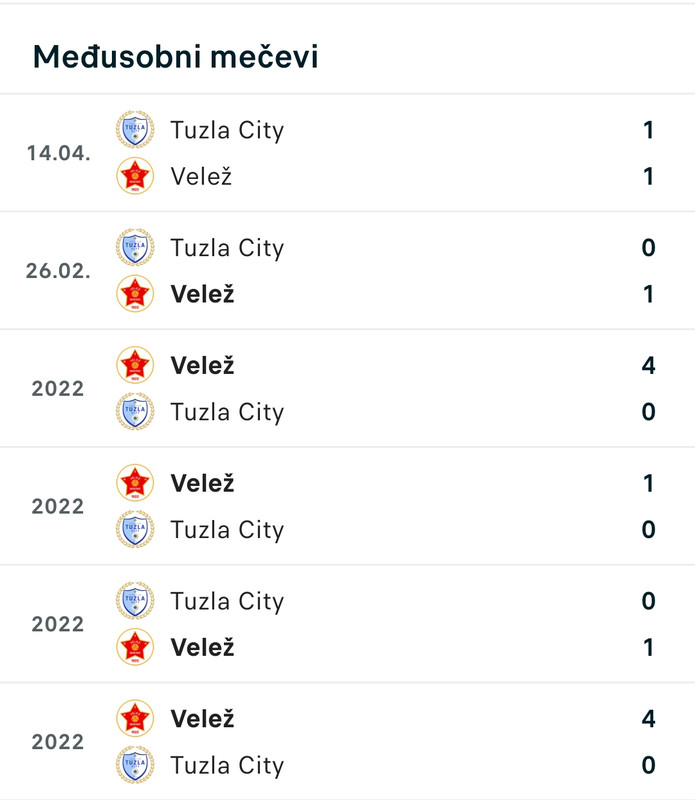
Task: Click Velež score 4 in first 2022 match
Action: [648, 365]
